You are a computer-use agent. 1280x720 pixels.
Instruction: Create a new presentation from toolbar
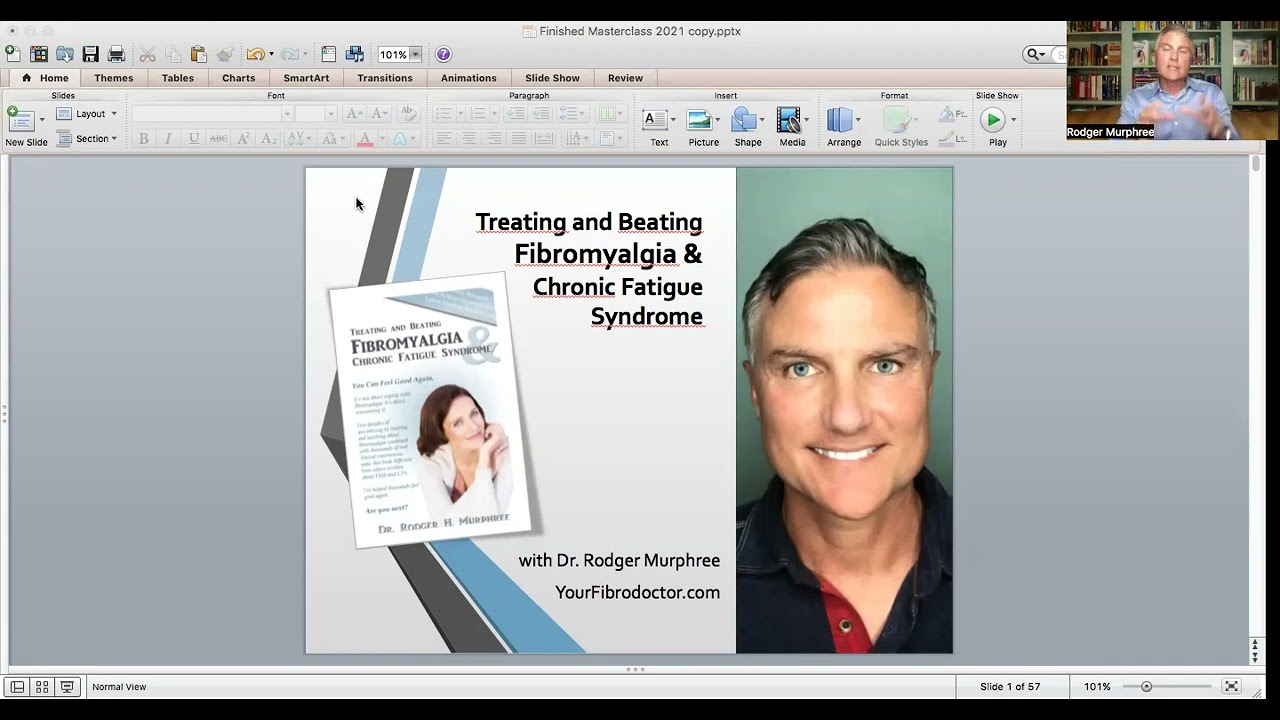[12, 54]
